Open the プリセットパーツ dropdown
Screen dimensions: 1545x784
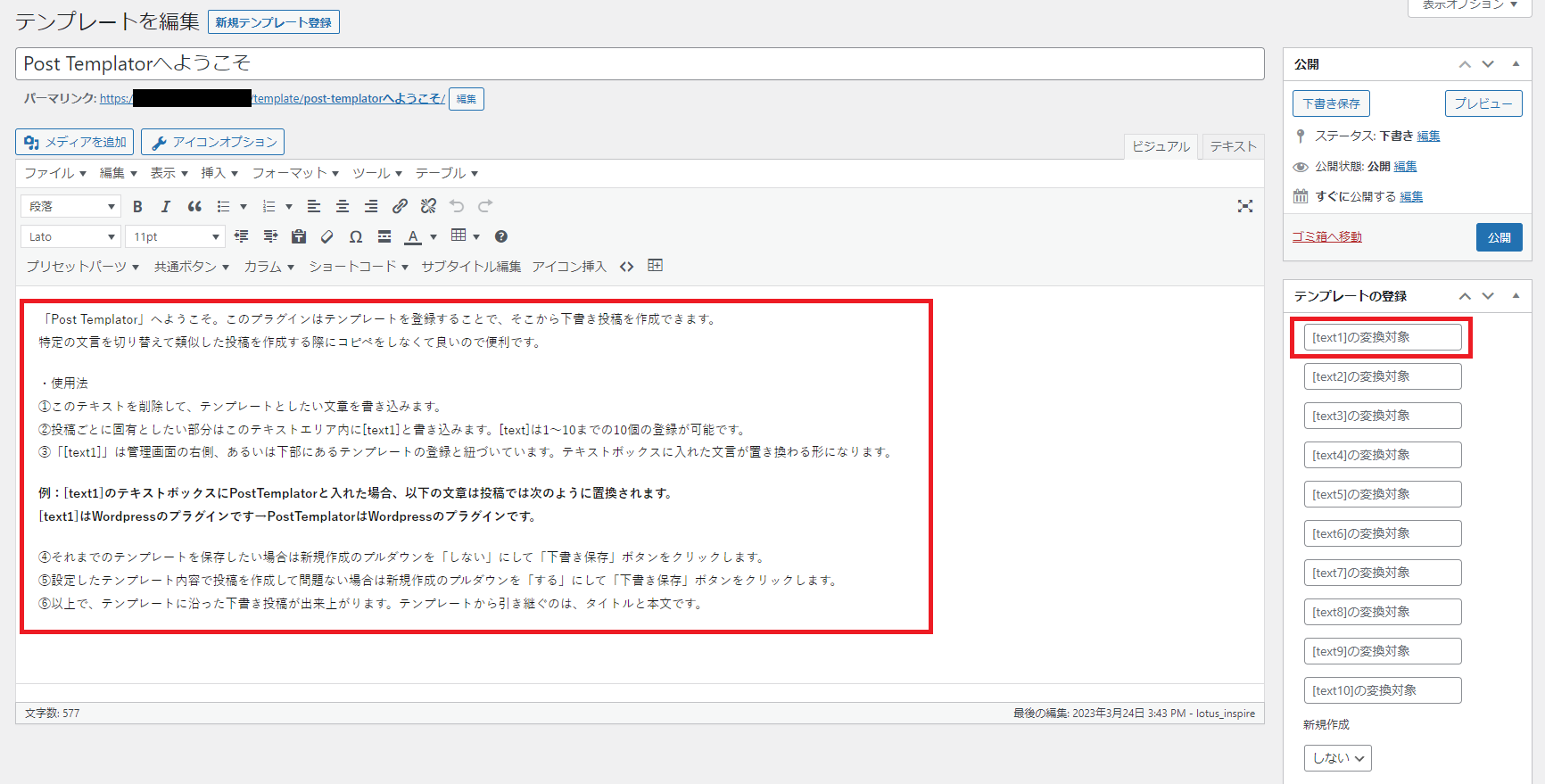tap(82, 267)
